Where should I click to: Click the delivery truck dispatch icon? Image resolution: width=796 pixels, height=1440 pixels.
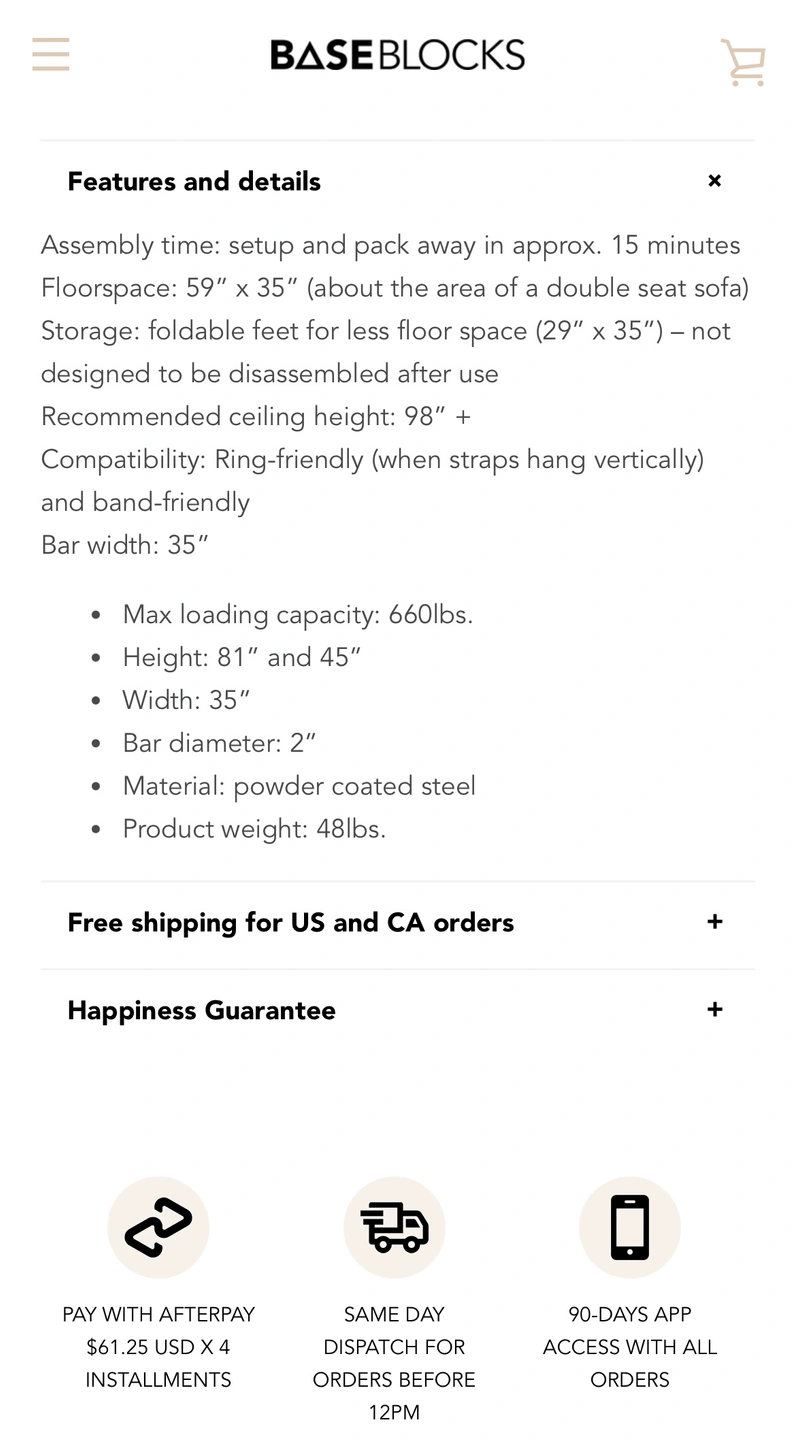tap(394, 1227)
